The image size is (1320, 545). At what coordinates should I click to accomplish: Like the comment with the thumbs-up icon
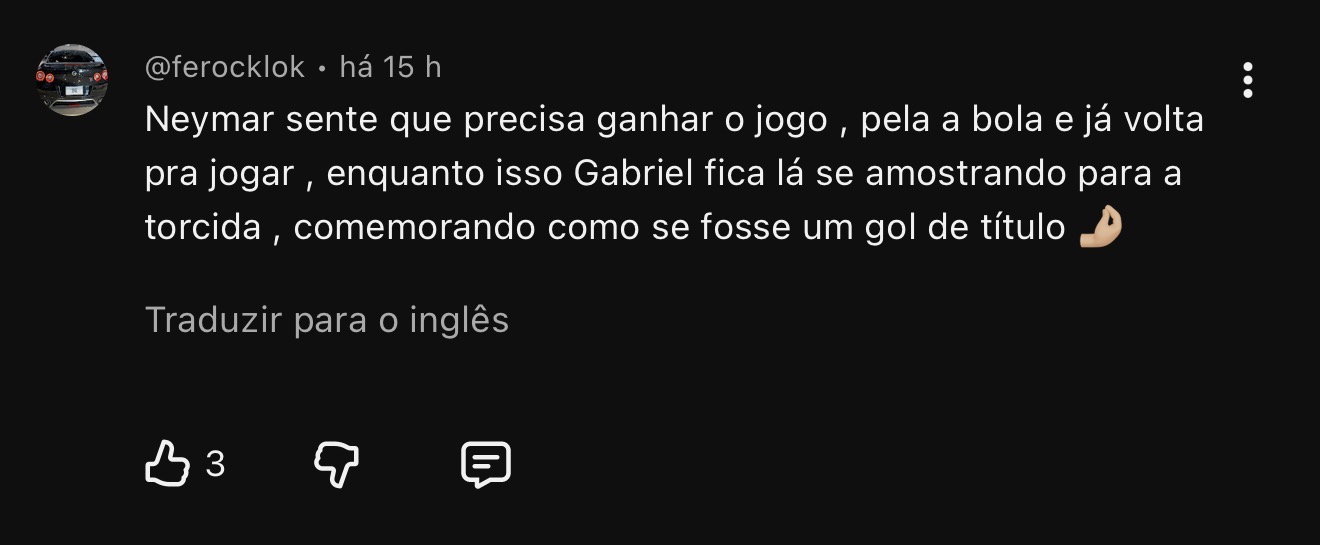(x=167, y=465)
